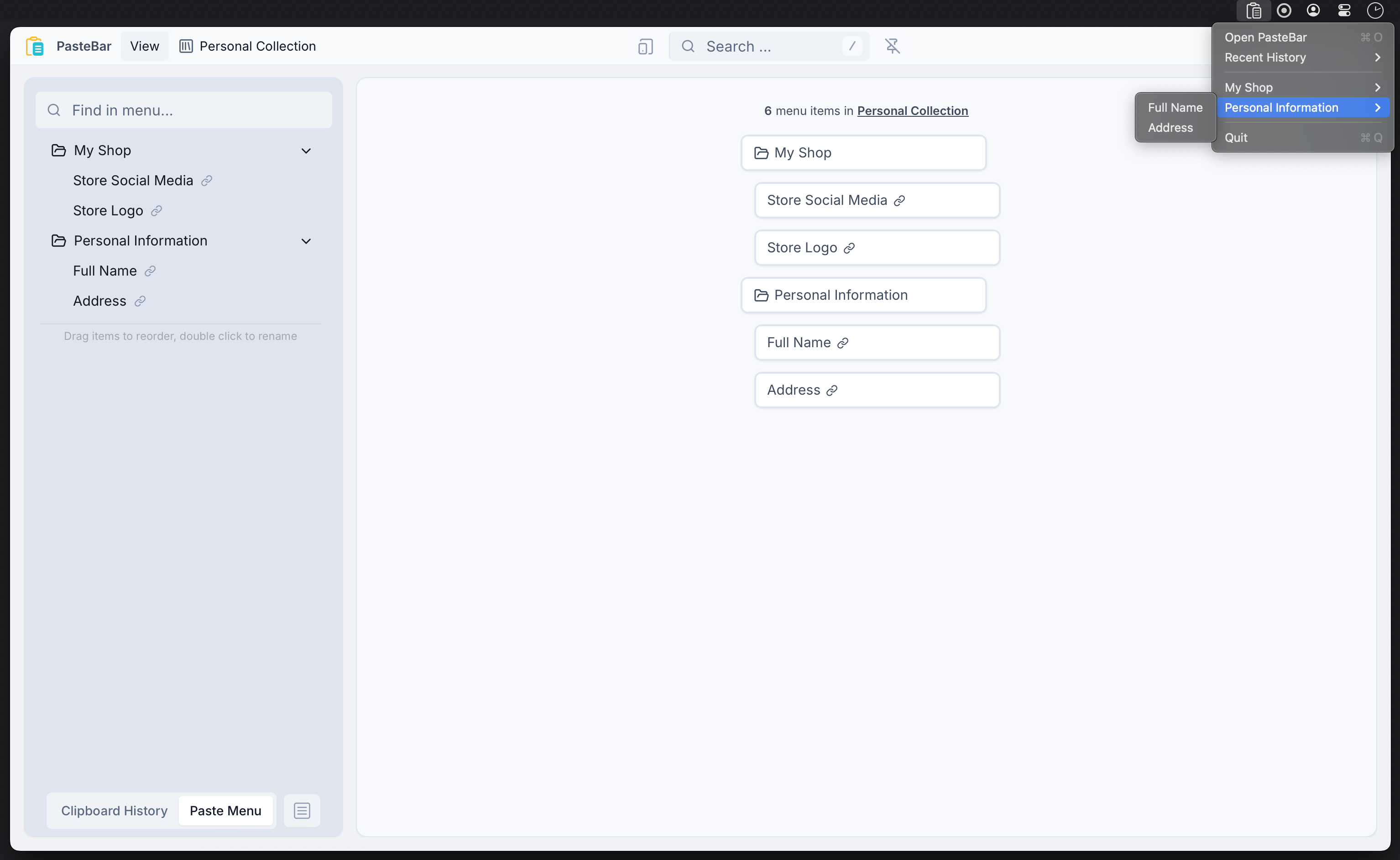Screen dimensions: 1400x860
Task: Select Personal Information in tray menu
Action: pyautogui.click(x=1303, y=108)
